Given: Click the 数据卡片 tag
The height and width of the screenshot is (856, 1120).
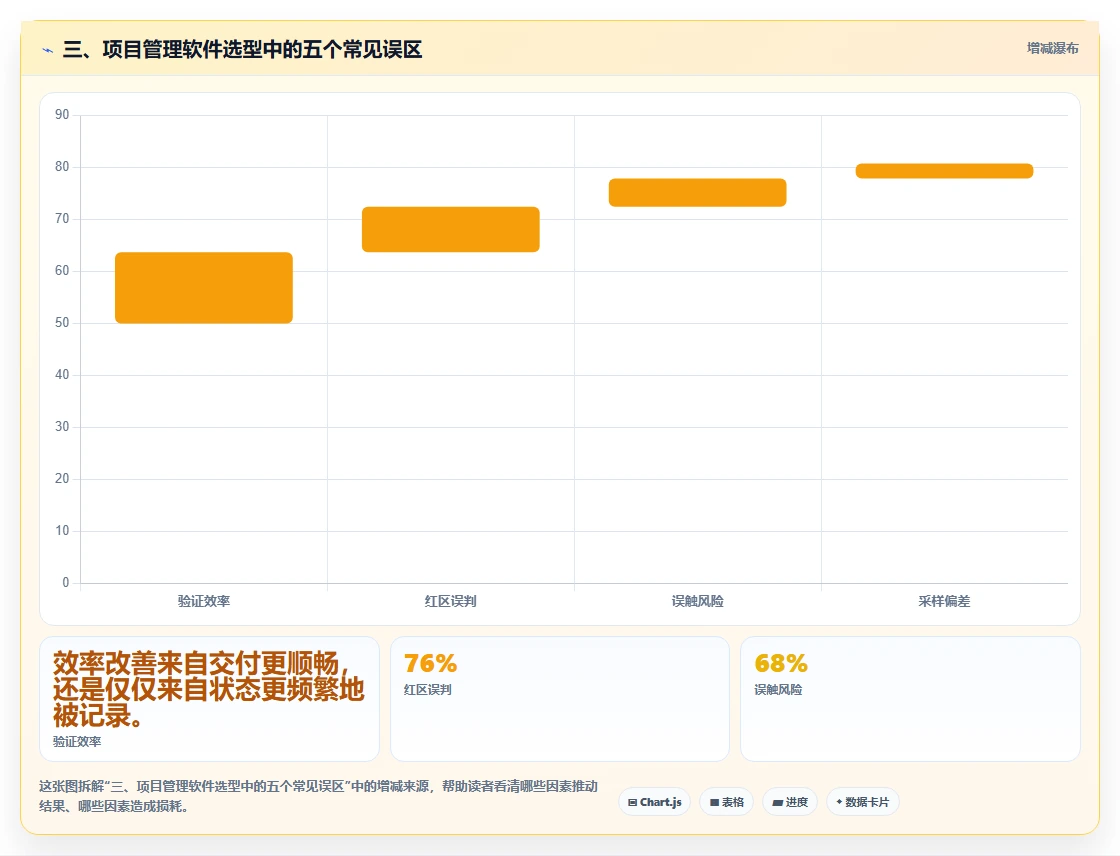Looking at the screenshot, I should pyautogui.click(x=863, y=802).
